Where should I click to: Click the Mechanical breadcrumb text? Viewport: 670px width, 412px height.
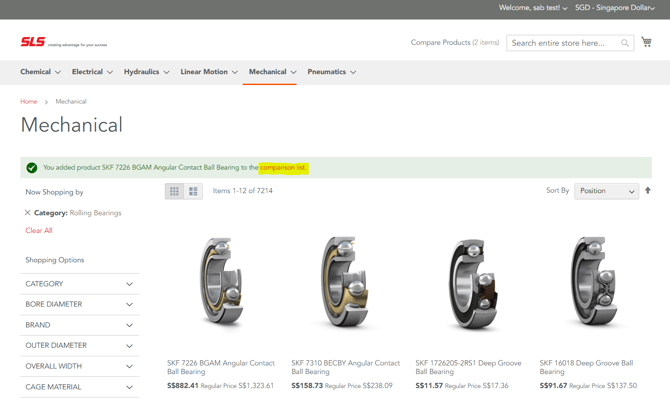click(71, 101)
